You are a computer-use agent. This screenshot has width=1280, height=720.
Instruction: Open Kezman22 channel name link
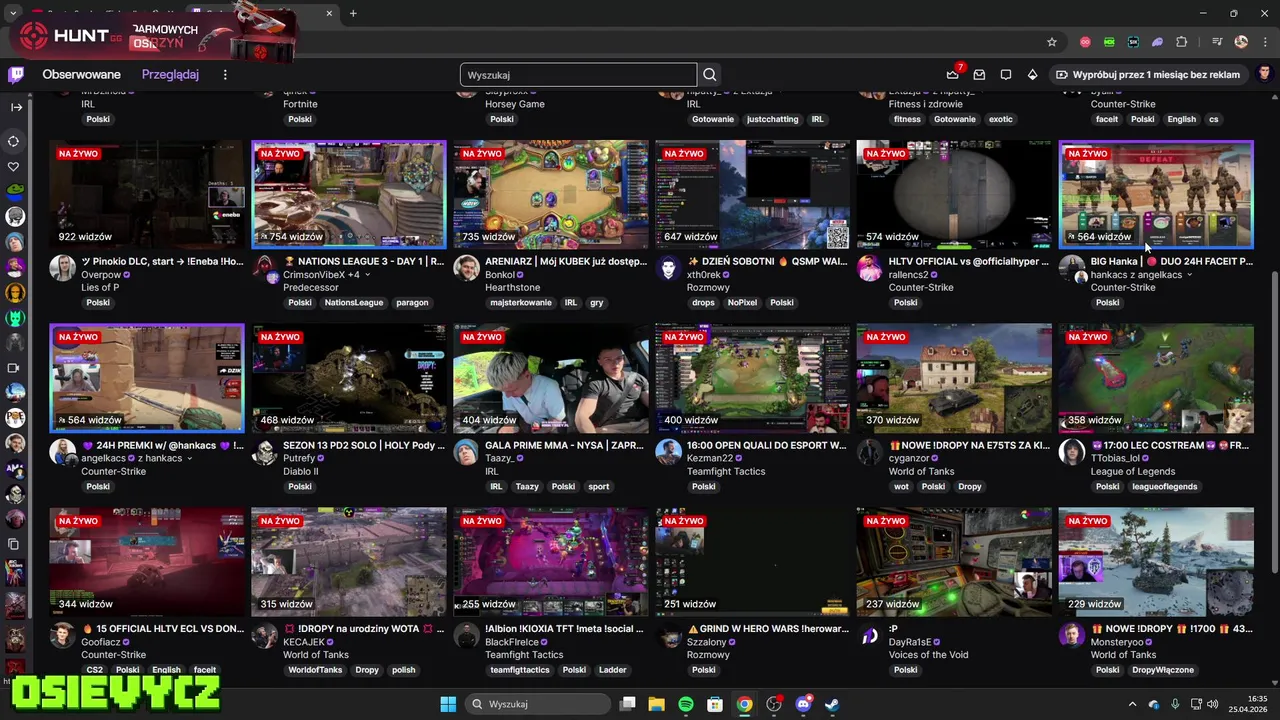710,458
